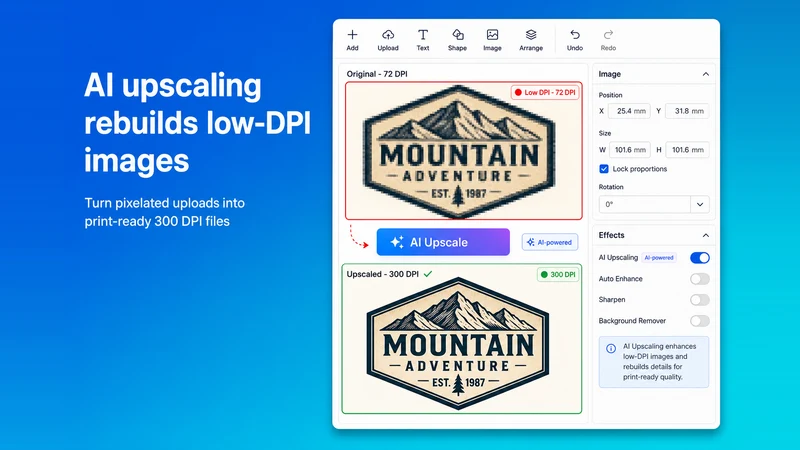Click the Position X input field
Screen dimensions: 800x450
tap(629, 111)
